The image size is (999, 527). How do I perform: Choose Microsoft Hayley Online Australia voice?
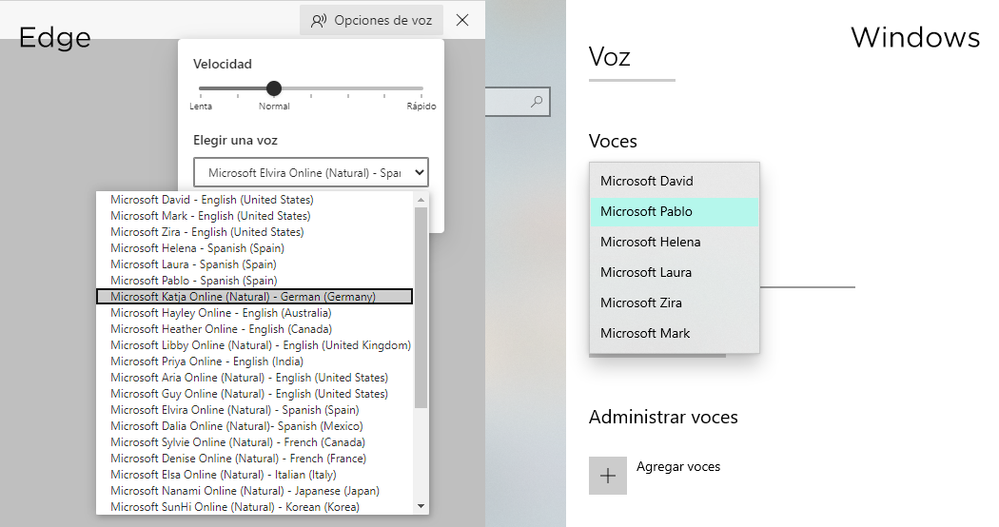(255, 313)
